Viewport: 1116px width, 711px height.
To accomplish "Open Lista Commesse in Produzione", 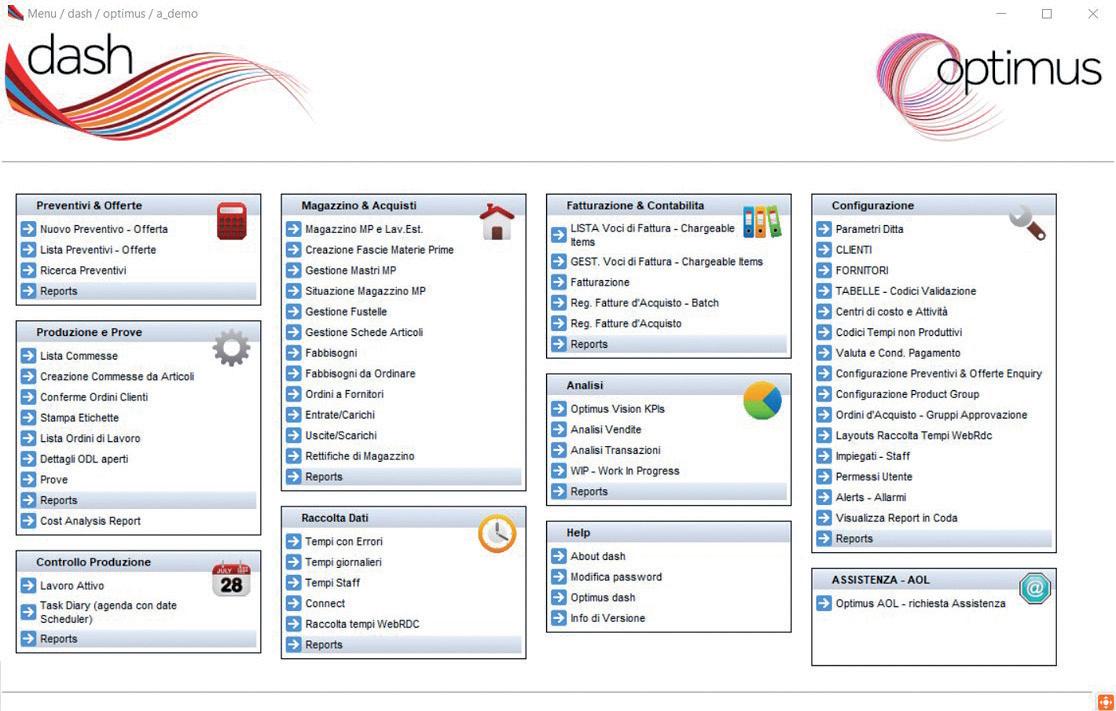I will tap(79, 356).
